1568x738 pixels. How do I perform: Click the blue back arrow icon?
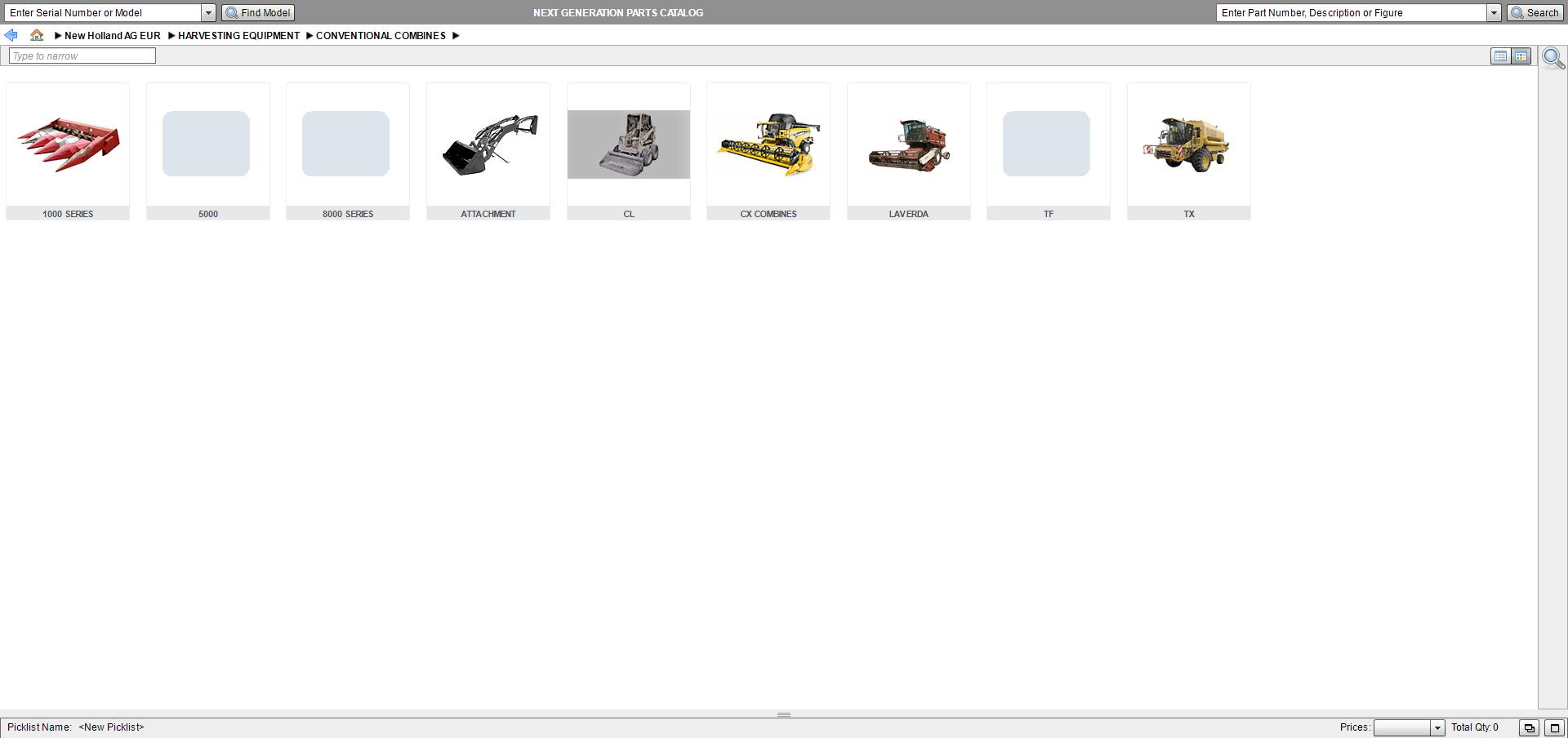[x=11, y=35]
